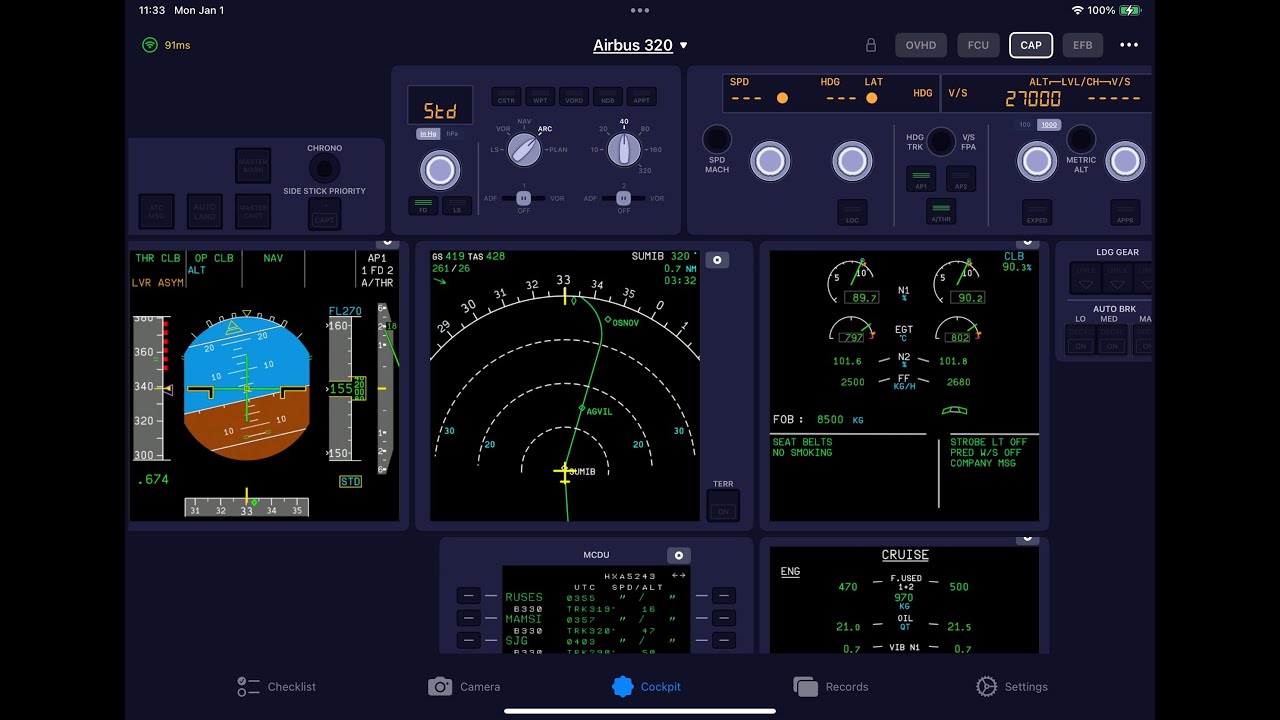
Task: Select altitude increment 100
Action: click(1025, 125)
